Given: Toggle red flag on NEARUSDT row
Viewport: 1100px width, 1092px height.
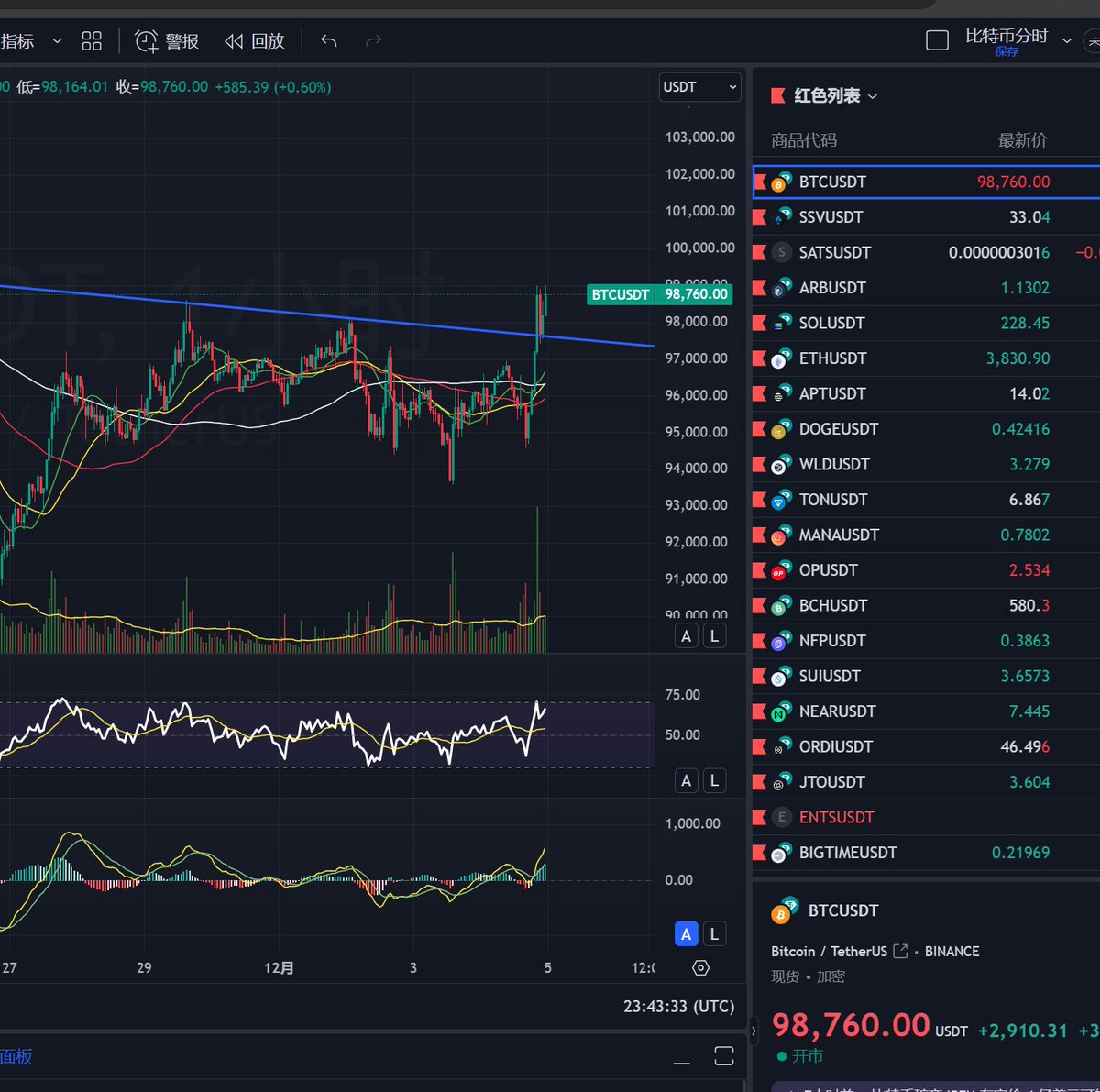Looking at the screenshot, I should point(759,711).
